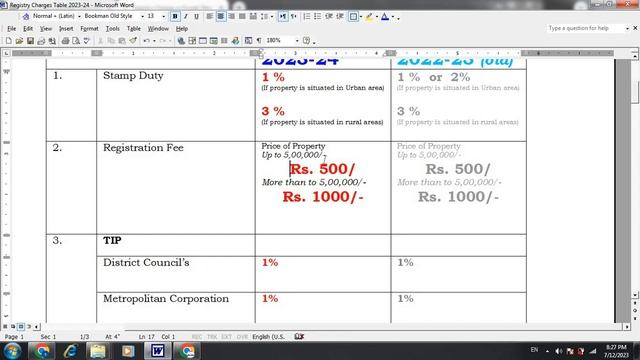Open Tables and Borders toolbar
Viewport: 640px width, 360px height.
[x=192, y=40]
